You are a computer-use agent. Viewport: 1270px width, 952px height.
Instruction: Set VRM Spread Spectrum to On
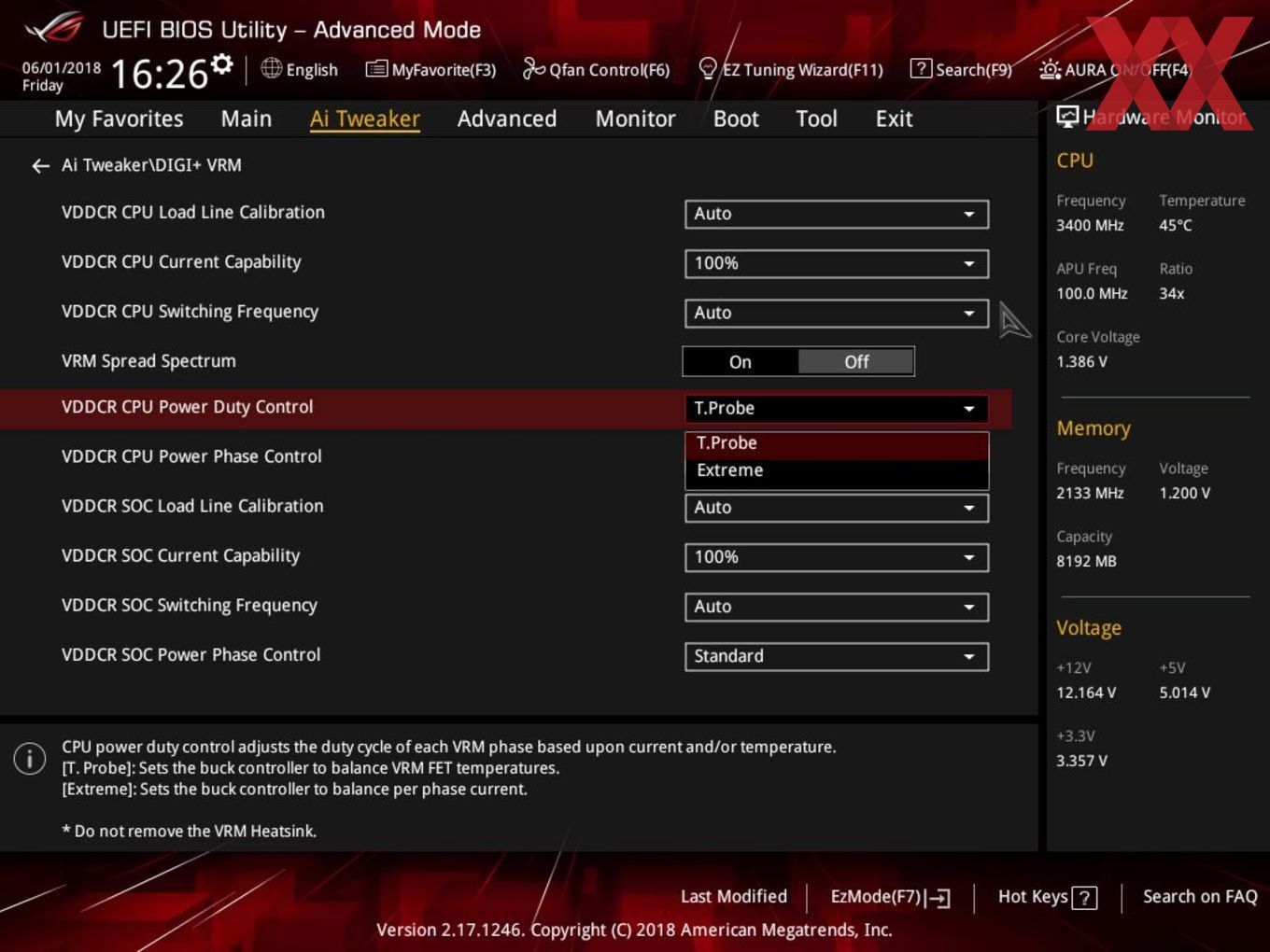click(x=741, y=362)
